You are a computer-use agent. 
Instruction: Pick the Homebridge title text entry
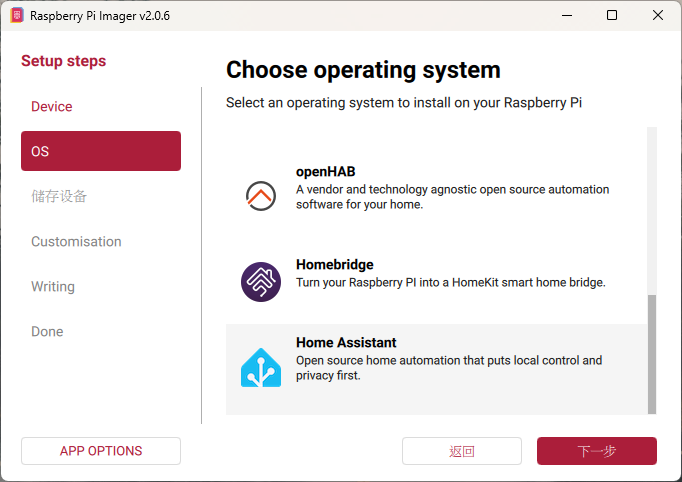(335, 265)
